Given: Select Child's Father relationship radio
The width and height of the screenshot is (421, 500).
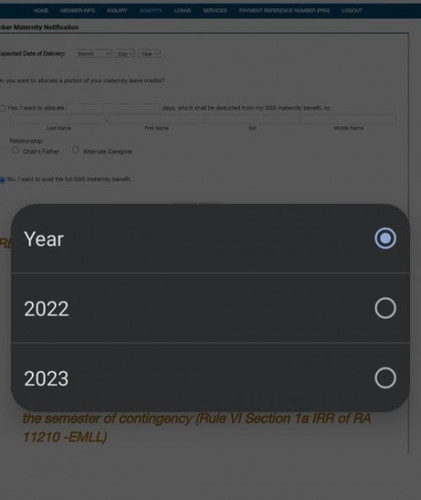Looking at the screenshot, I should click(x=15, y=150).
